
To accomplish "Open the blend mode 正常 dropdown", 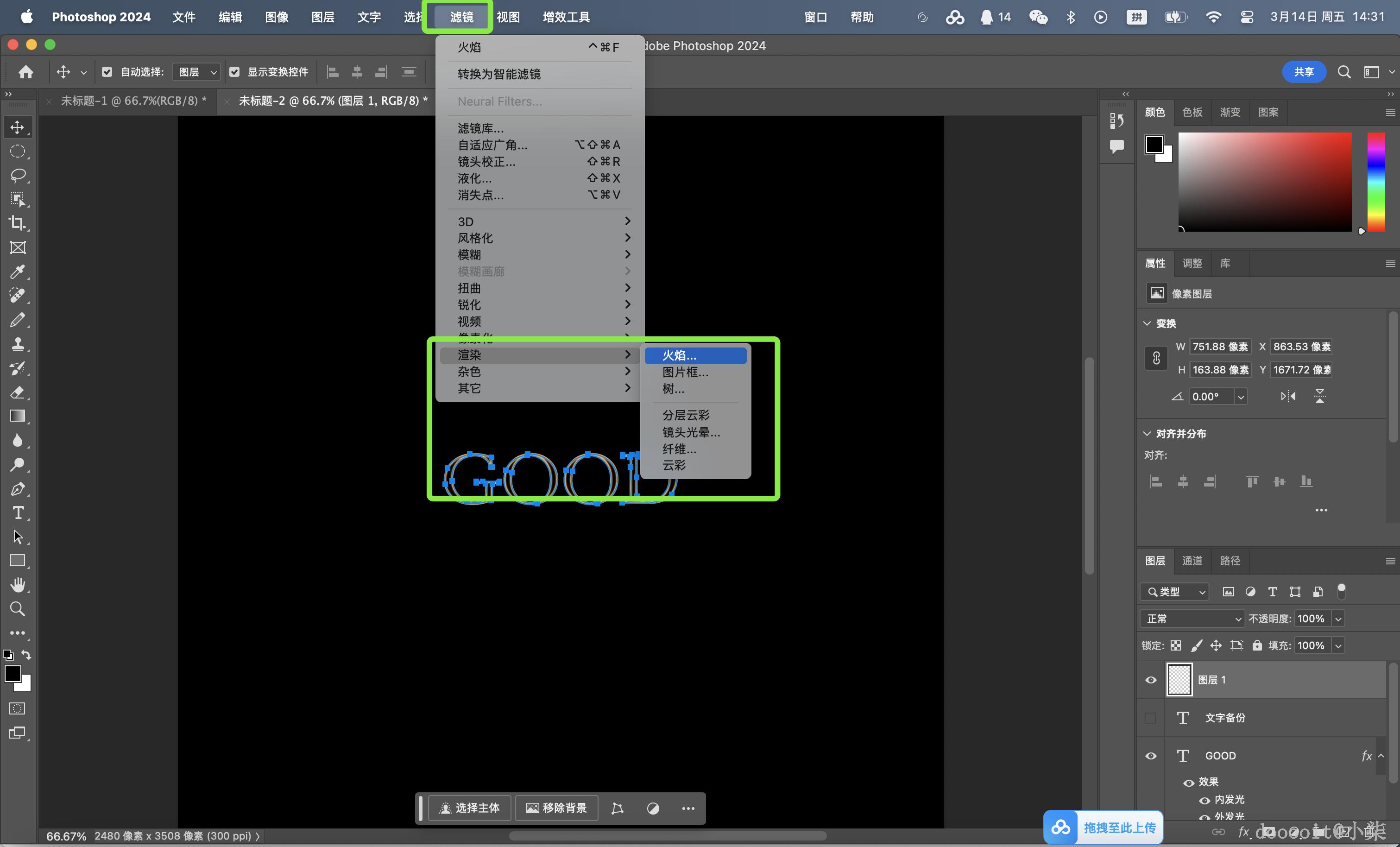I will coord(1192,619).
